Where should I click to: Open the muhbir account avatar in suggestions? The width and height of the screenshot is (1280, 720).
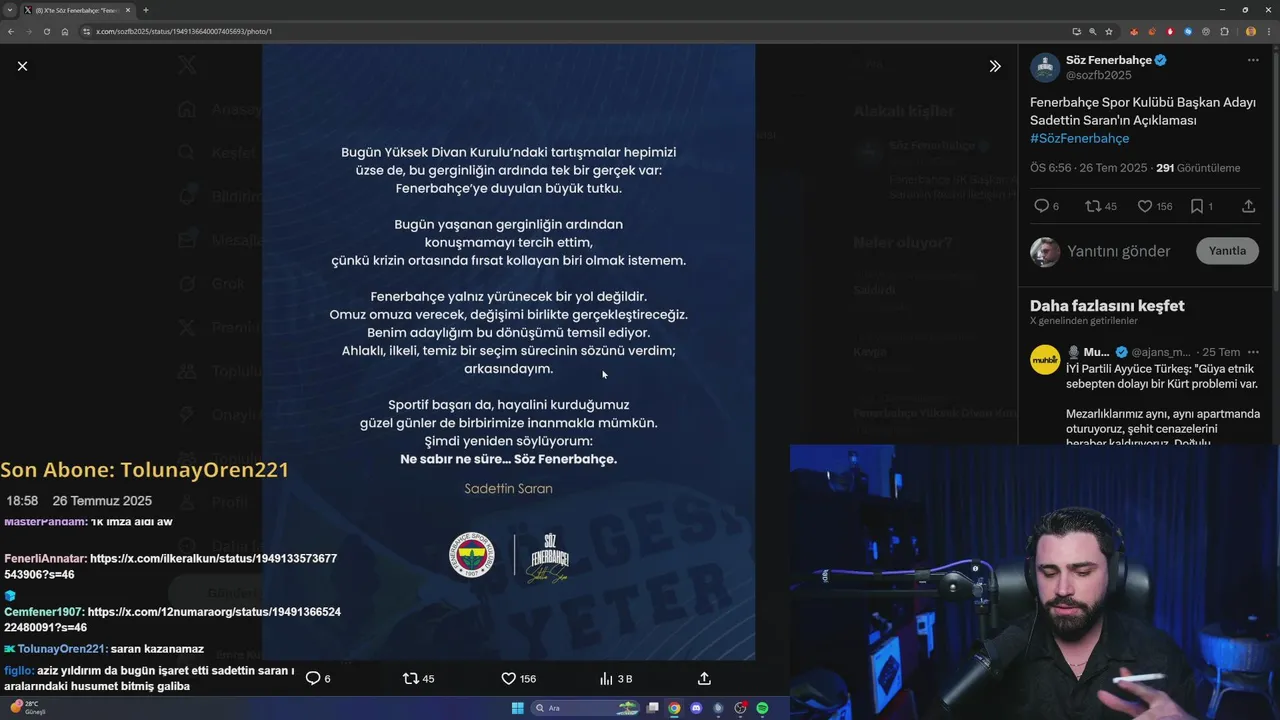pos(1045,359)
